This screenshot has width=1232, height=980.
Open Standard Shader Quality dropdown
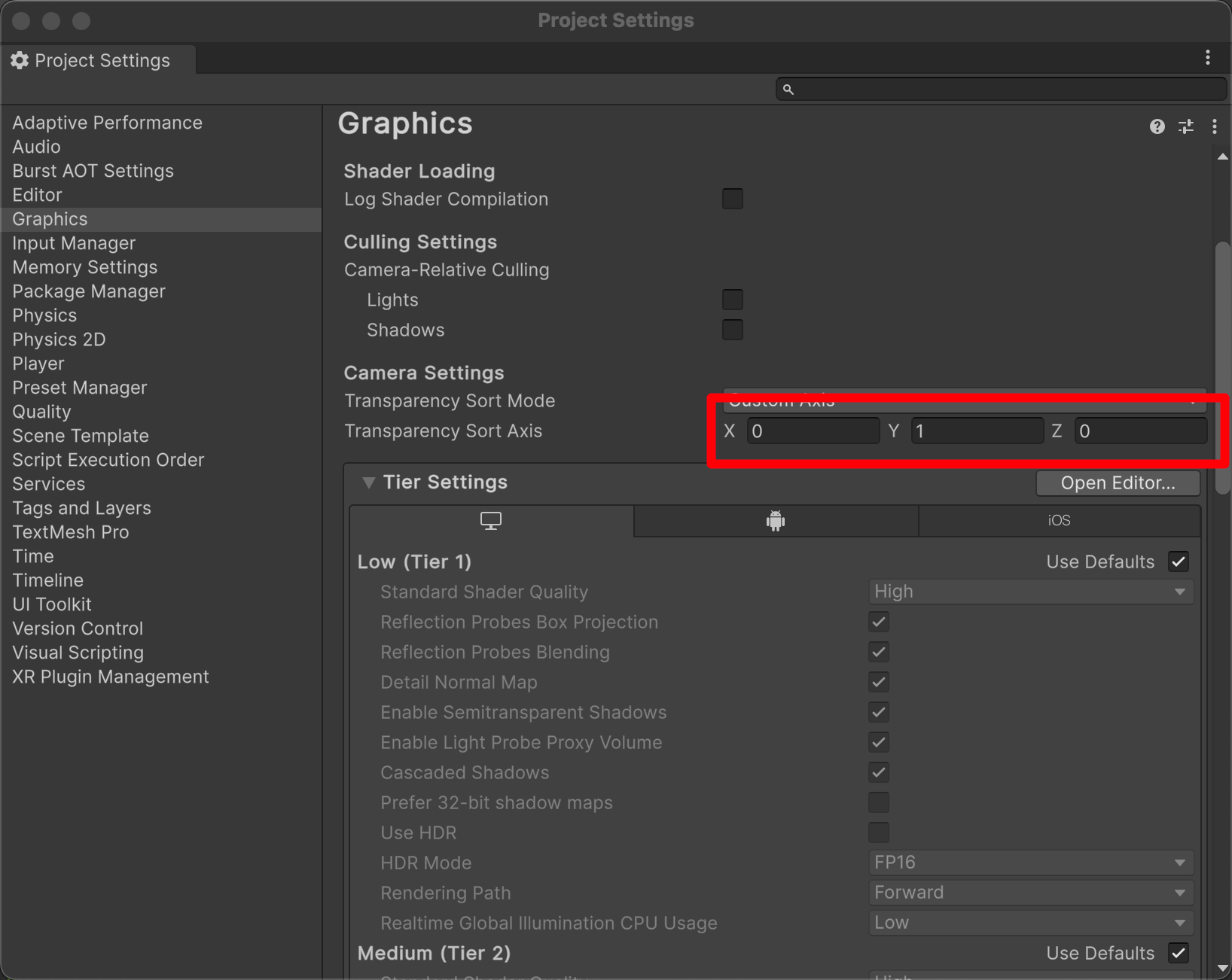click(1031, 592)
